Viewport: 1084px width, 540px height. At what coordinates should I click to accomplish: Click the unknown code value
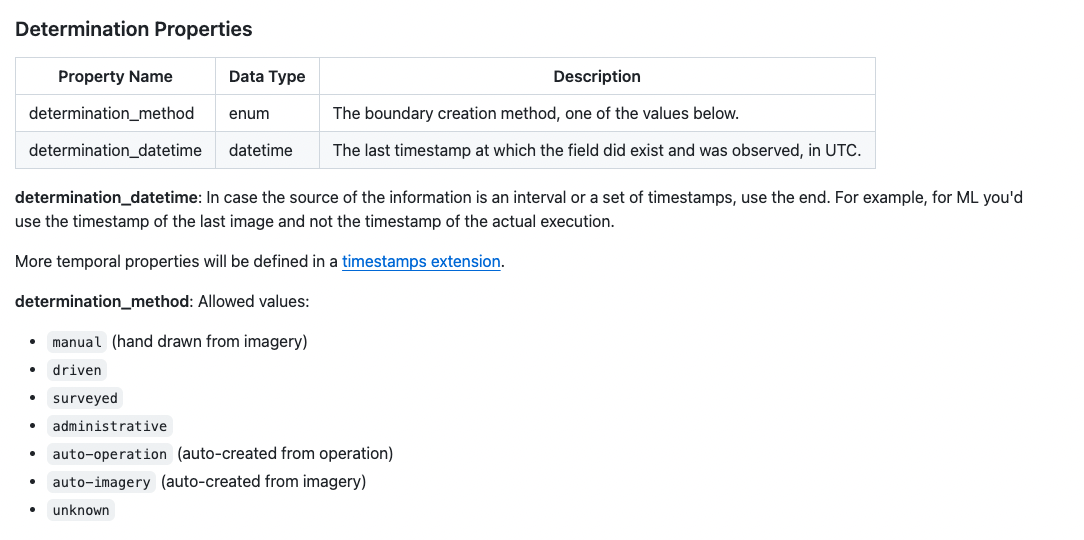pyautogui.click(x=81, y=510)
